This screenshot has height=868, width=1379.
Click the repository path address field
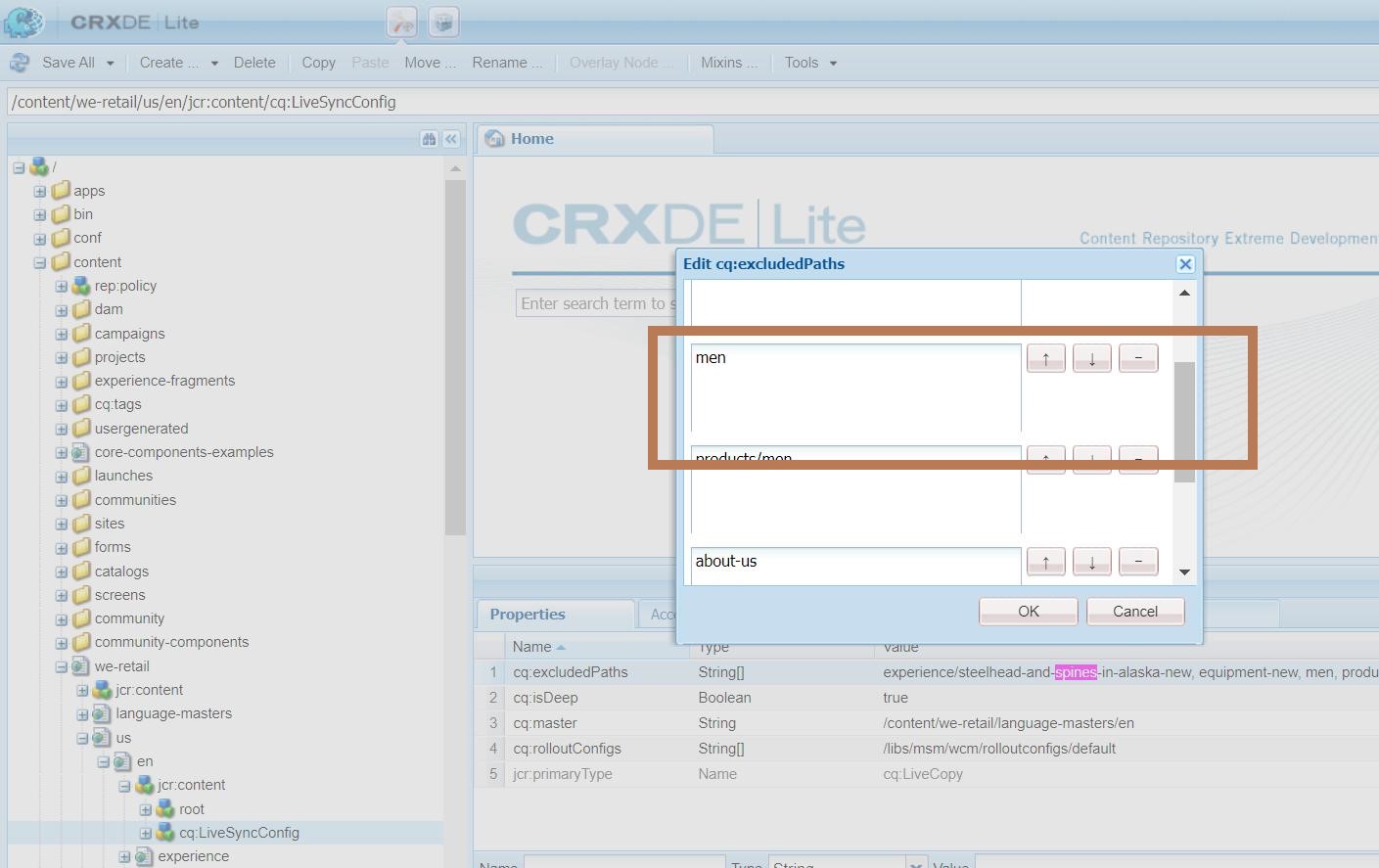tap(693, 102)
